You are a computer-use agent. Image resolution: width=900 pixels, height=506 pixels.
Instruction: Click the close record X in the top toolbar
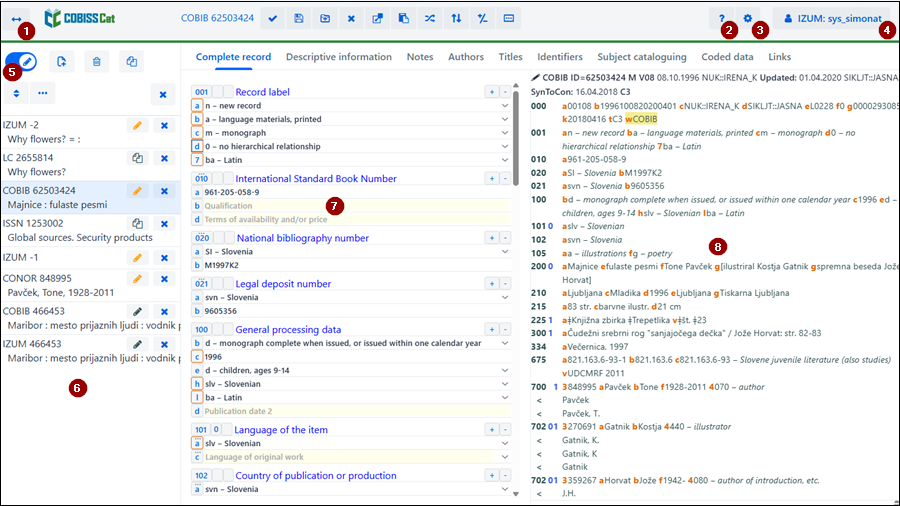point(351,18)
